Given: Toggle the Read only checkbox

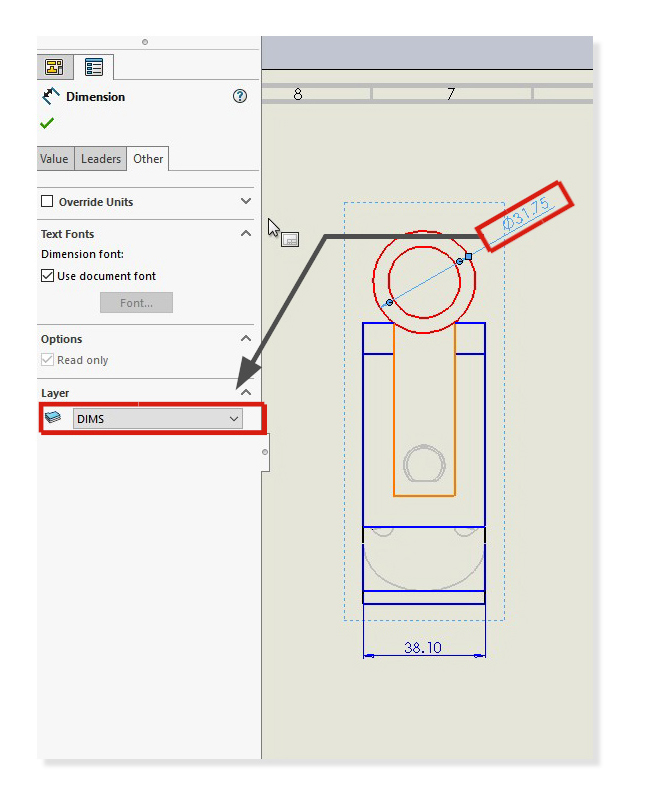Looking at the screenshot, I should point(47,360).
